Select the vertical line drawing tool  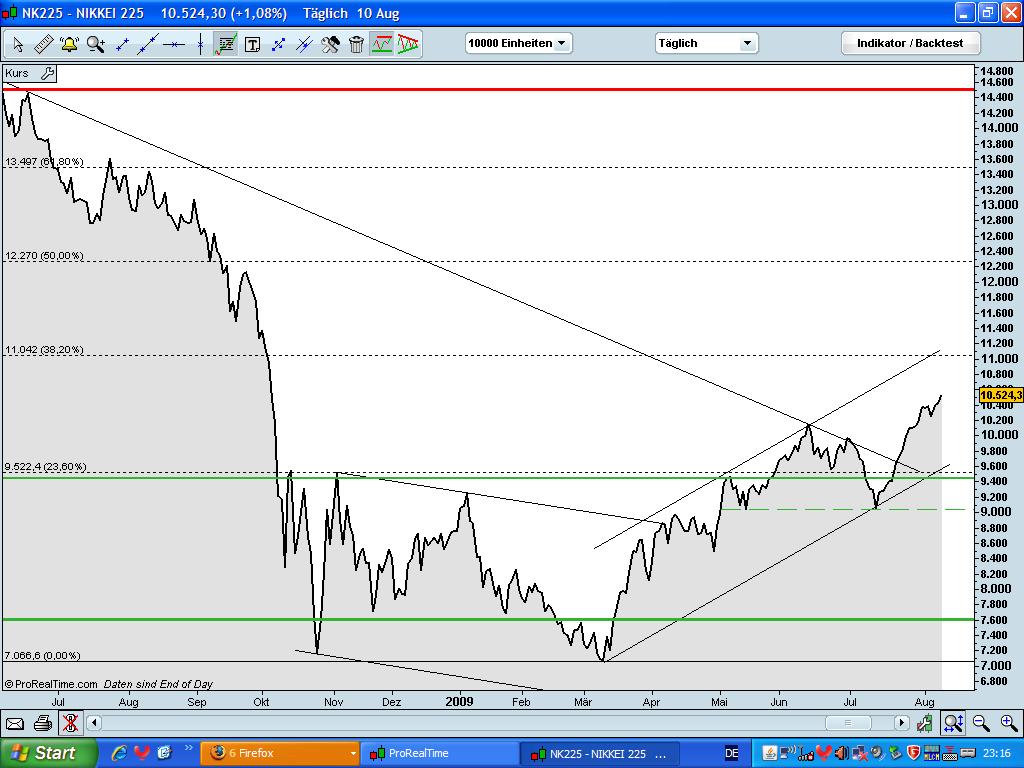[x=200, y=44]
